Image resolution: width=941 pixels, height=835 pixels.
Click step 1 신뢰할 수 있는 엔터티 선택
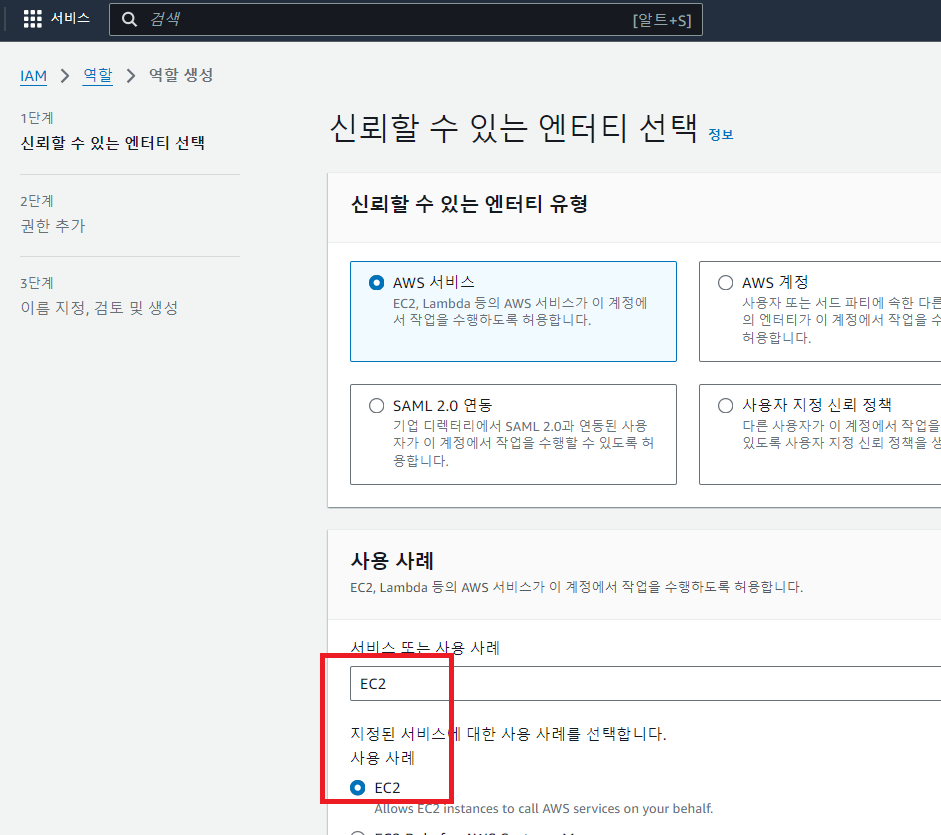point(113,143)
